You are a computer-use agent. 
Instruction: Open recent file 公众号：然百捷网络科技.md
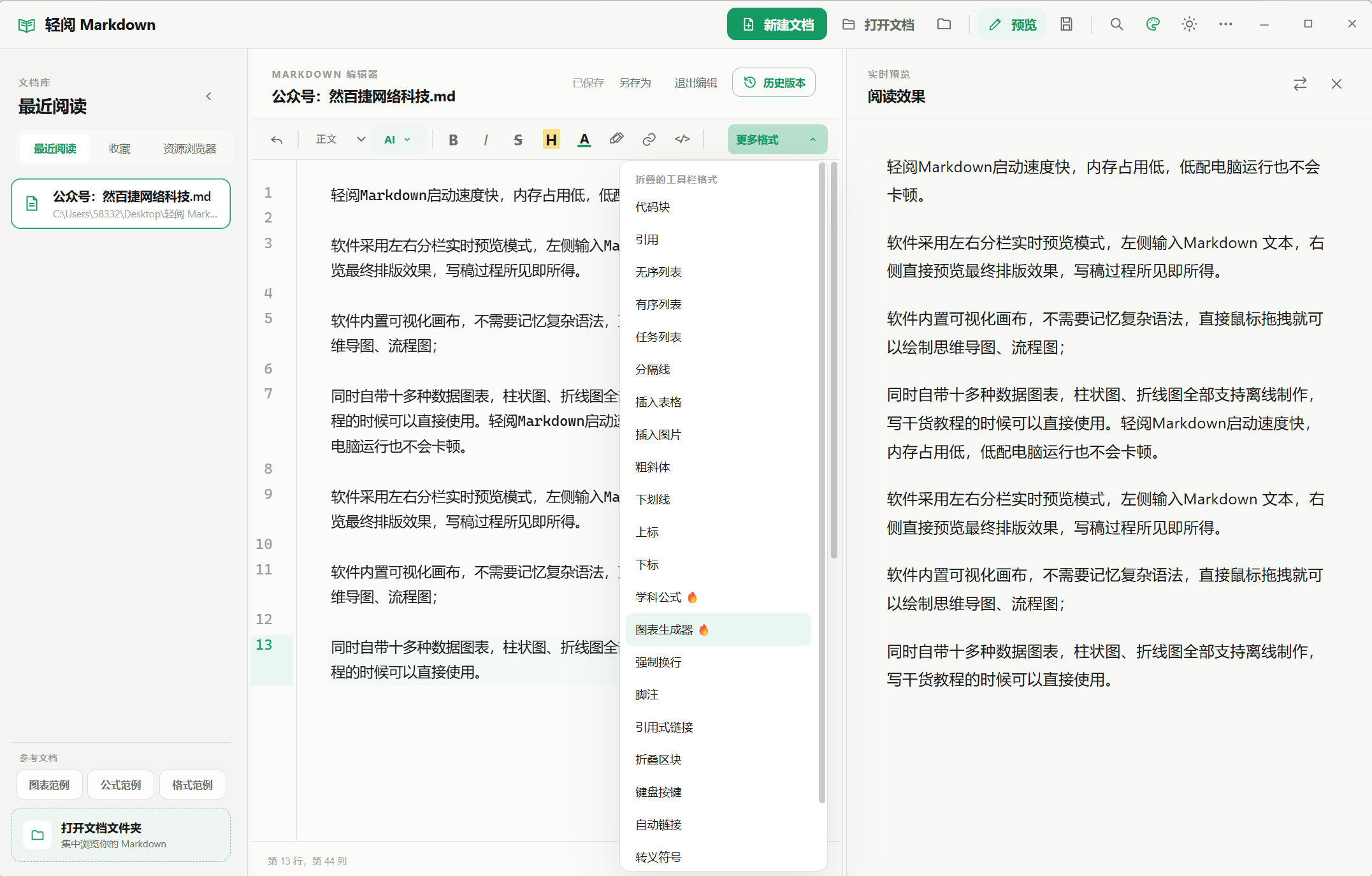(x=120, y=204)
